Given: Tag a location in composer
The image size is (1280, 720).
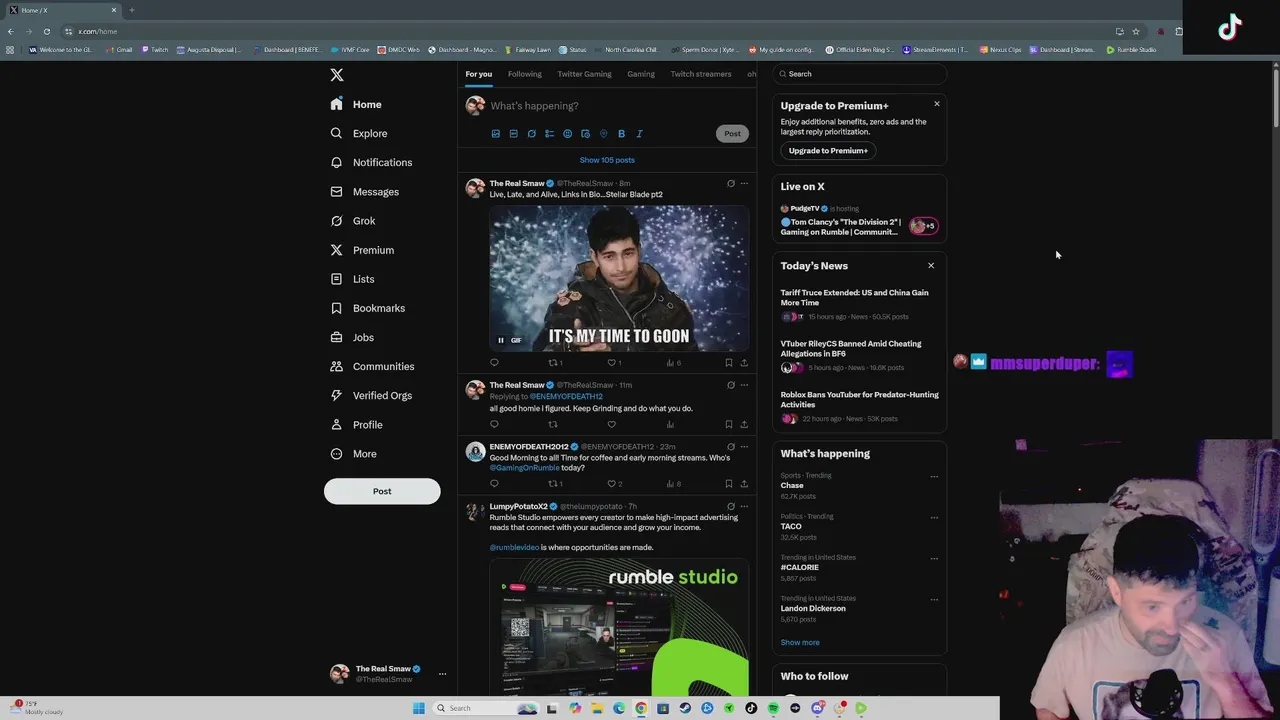Looking at the screenshot, I should coord(603,134).
